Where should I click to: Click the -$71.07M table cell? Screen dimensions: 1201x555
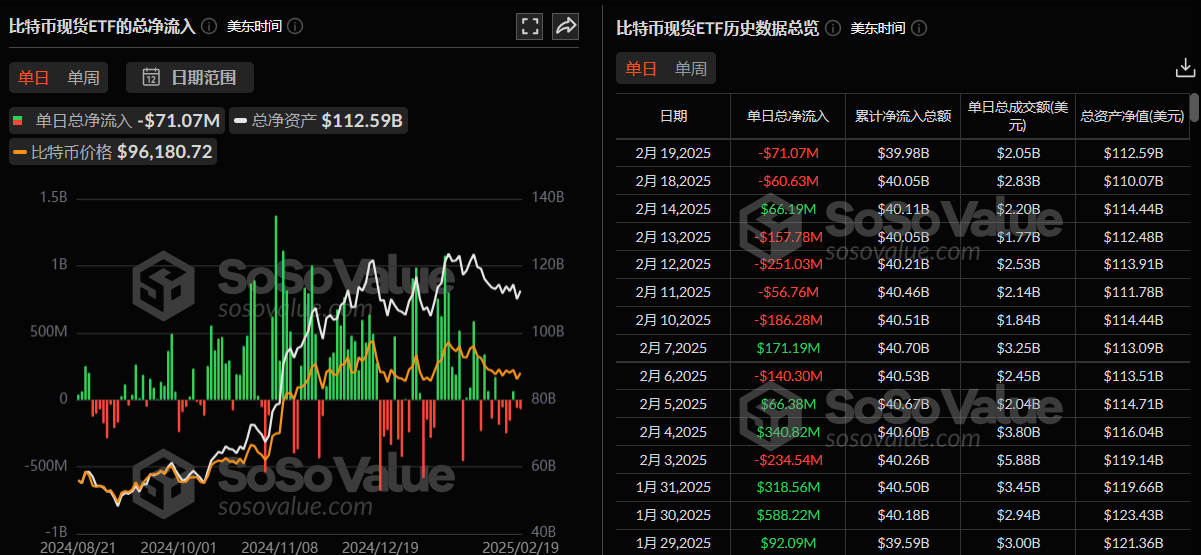pos(788,153)
